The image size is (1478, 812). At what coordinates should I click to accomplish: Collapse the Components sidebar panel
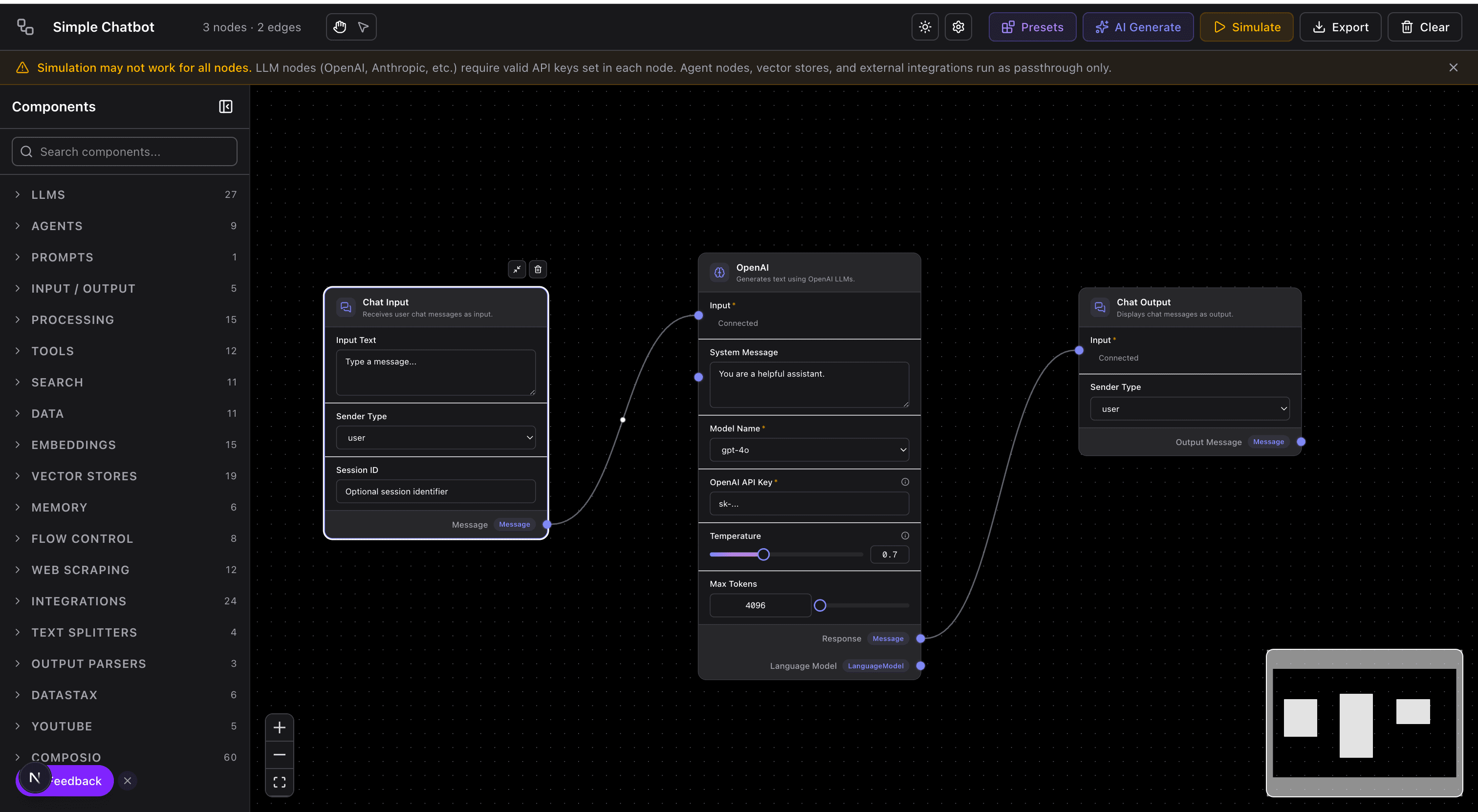[225, 107]
